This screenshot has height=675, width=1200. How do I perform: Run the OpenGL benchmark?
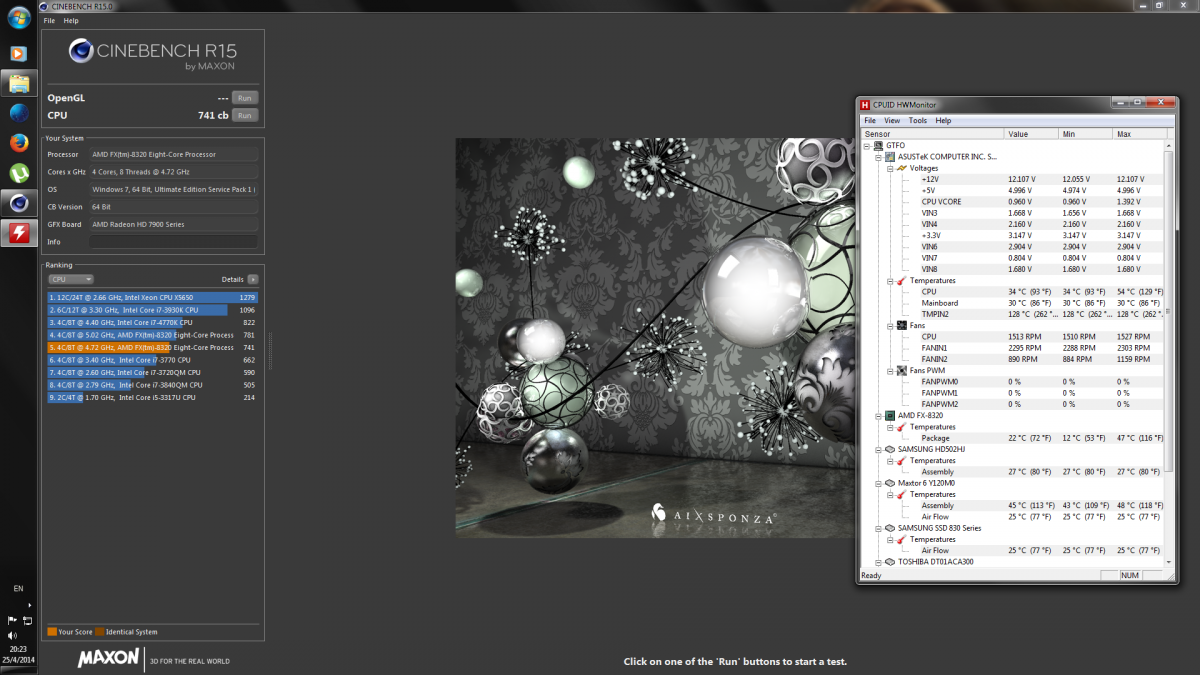(245, 98)
